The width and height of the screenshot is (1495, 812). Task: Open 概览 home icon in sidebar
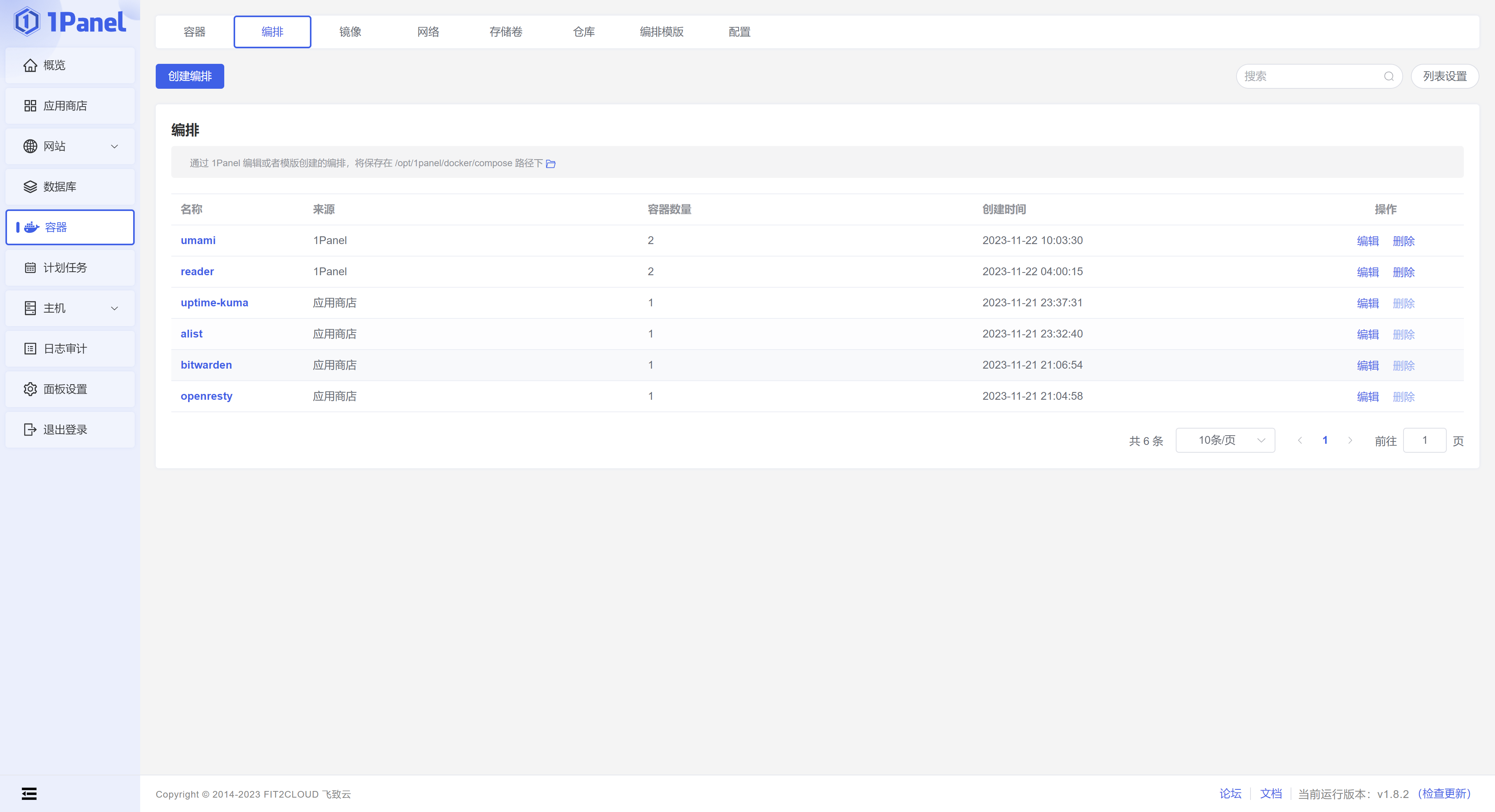click(30, 65)
